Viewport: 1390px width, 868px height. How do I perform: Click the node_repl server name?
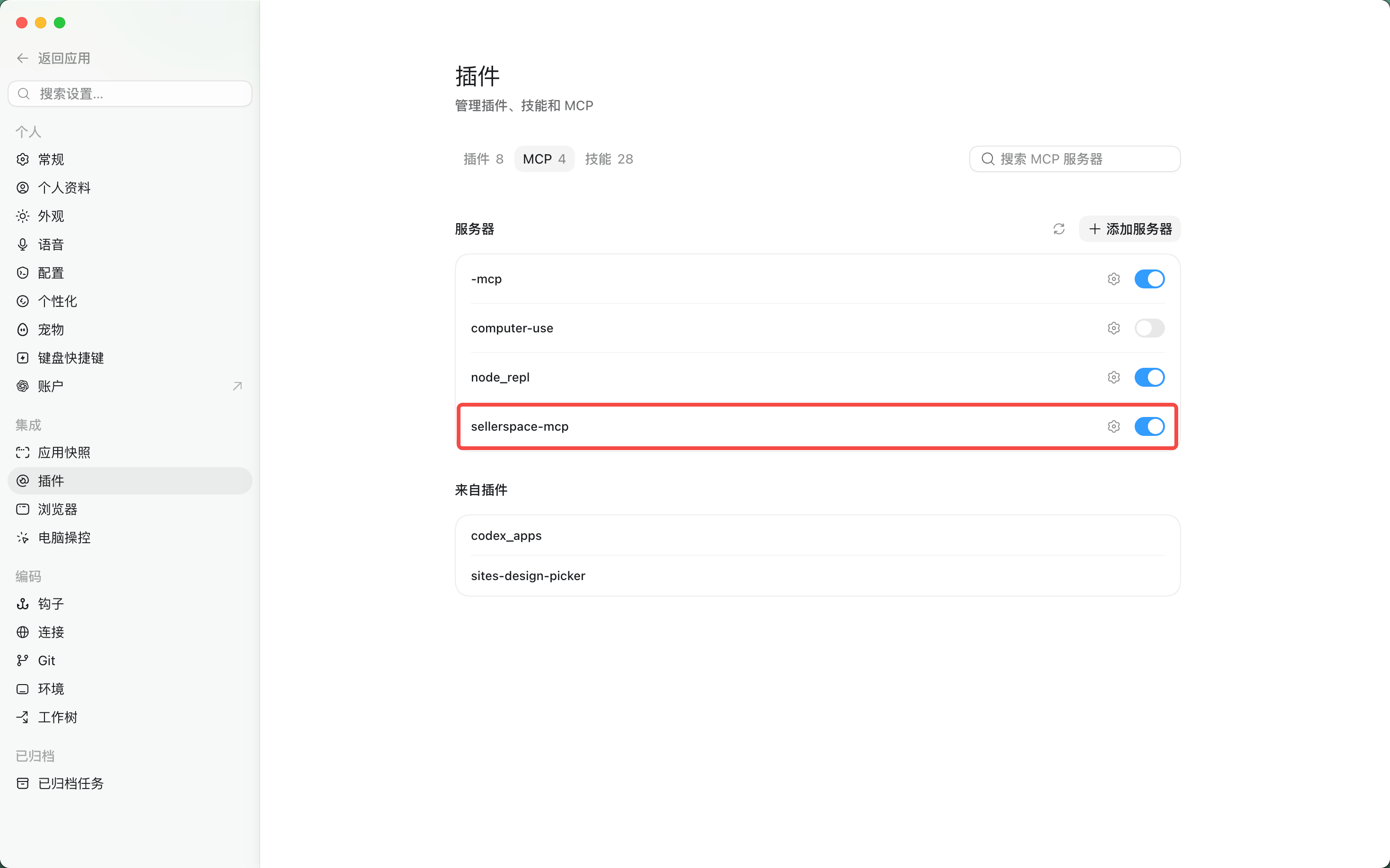pos(500,377)
